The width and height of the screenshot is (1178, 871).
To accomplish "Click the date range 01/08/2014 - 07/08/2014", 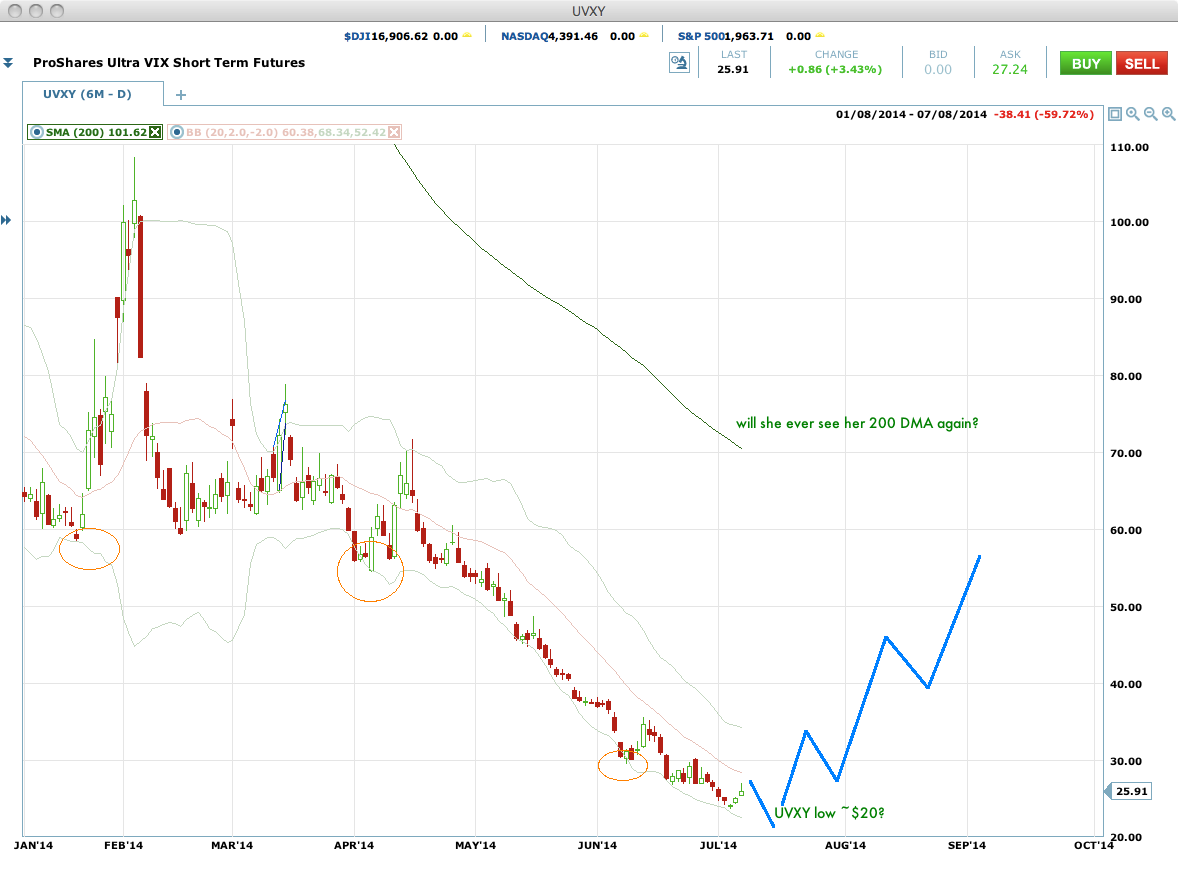I will click(911, 114).
